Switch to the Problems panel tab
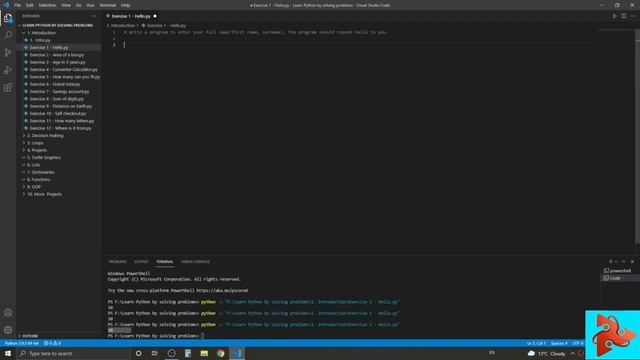Image resolution: width=640 pixels, height=360 pixels. tap(118, 262)
